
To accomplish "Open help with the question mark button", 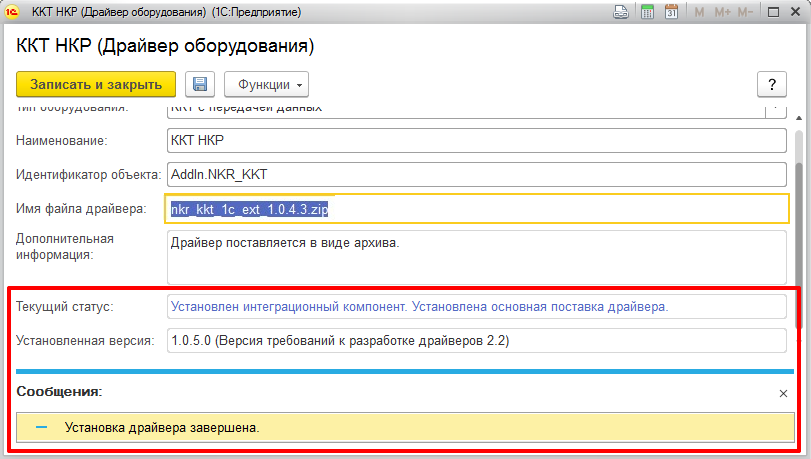I will (771, 85).
